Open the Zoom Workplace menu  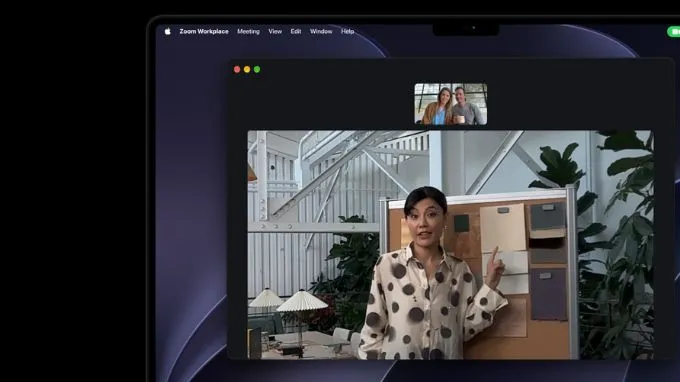click(x=204, y=31)
